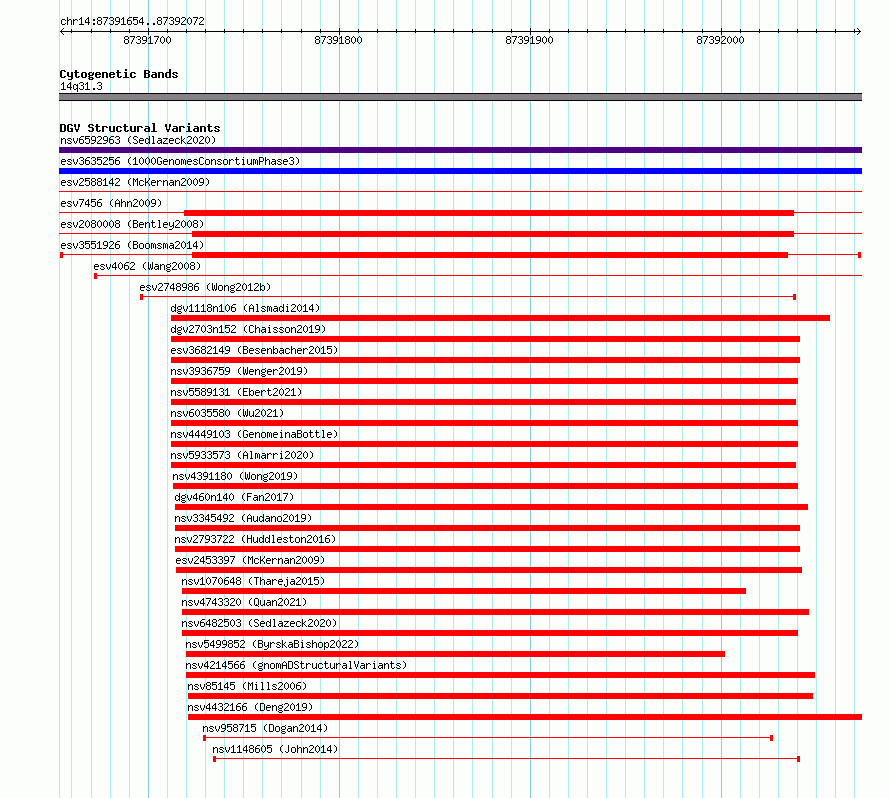The height and width of the screenshot is (798, 890).
Task: Click the 87392000 ruler position label
Action: (720, 40)
